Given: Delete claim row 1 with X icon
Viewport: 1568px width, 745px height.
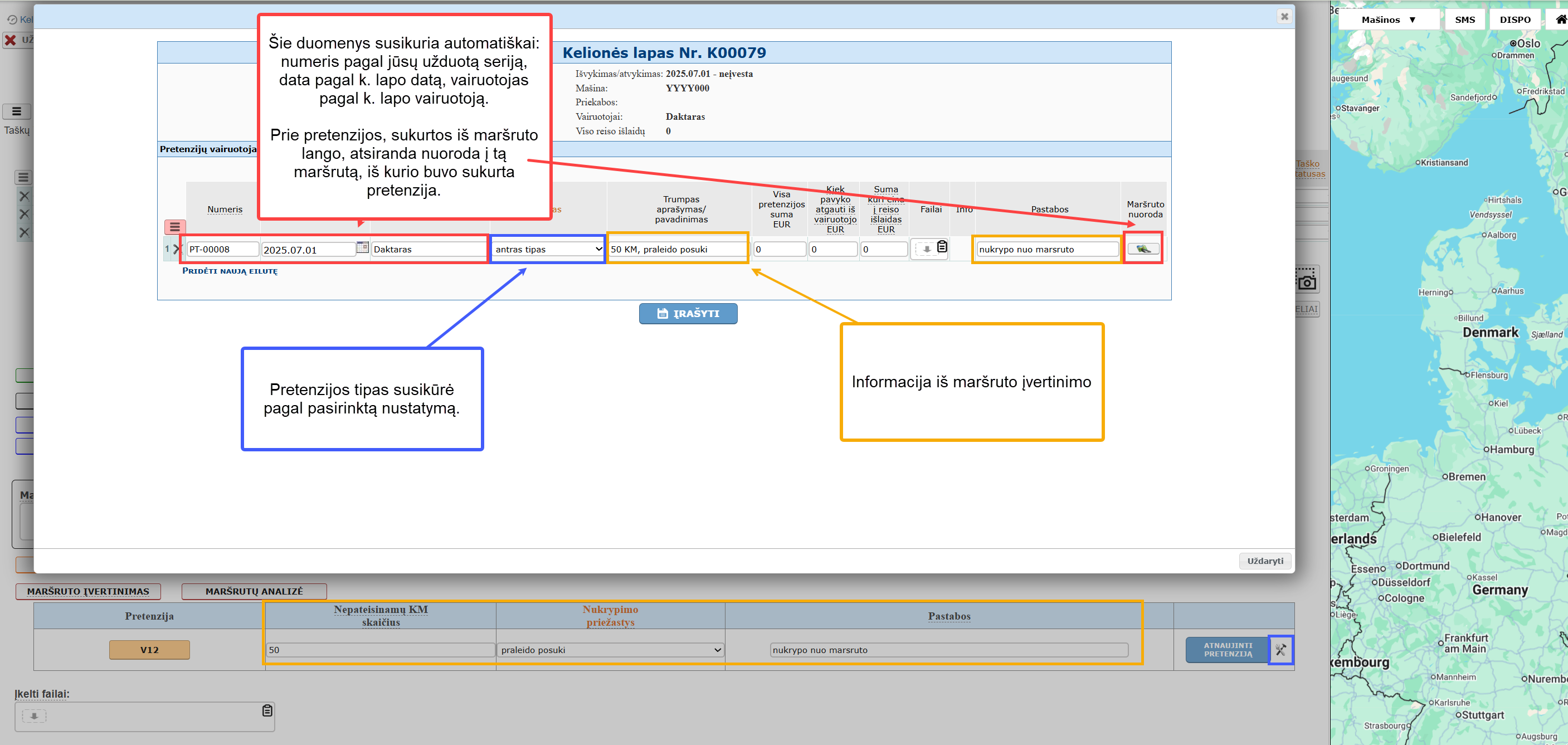Looking at the screenshot, I should 177,249.
